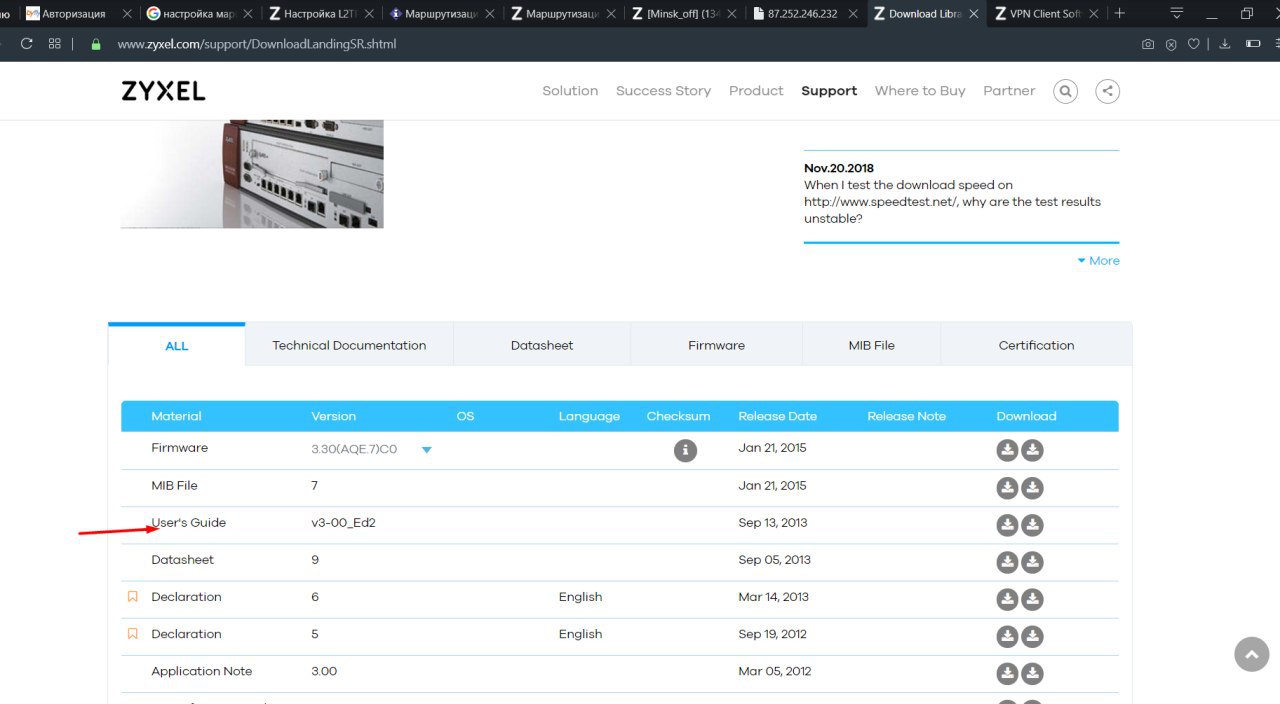Click second download icon in Datasheet row
Image resolution: width=1280 pixels, height=704 pixels.
[x=1033, y=562]
